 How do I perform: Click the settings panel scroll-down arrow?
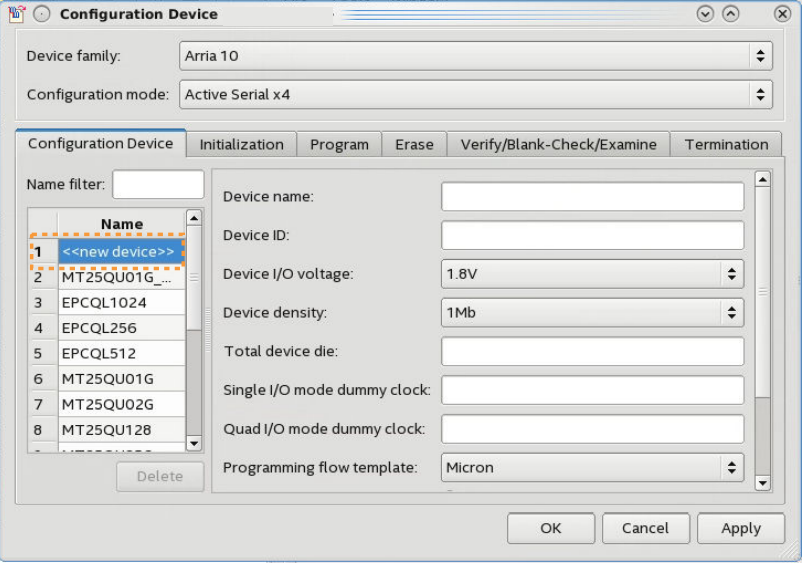762,482
